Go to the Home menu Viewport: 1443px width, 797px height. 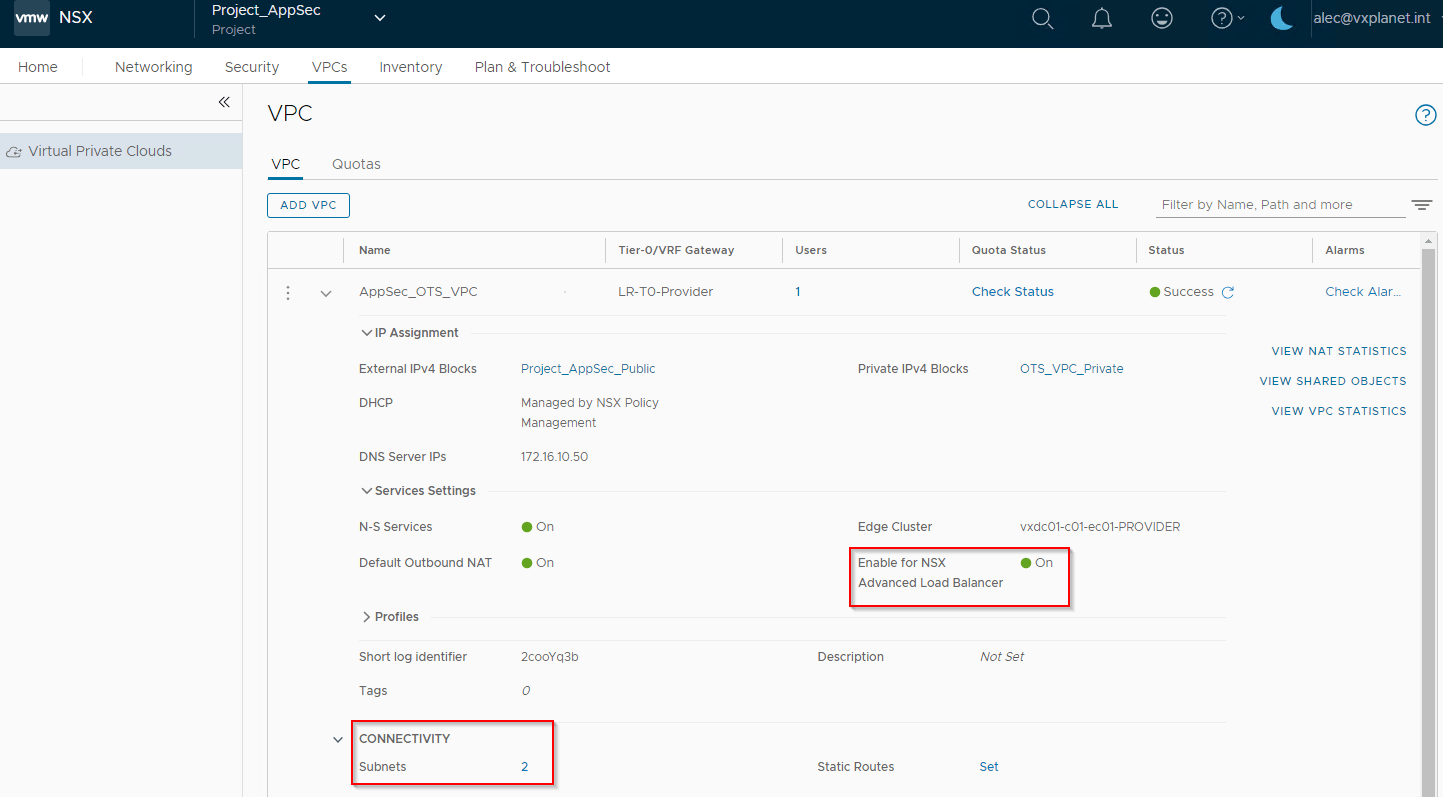click(x=38, y=67)
